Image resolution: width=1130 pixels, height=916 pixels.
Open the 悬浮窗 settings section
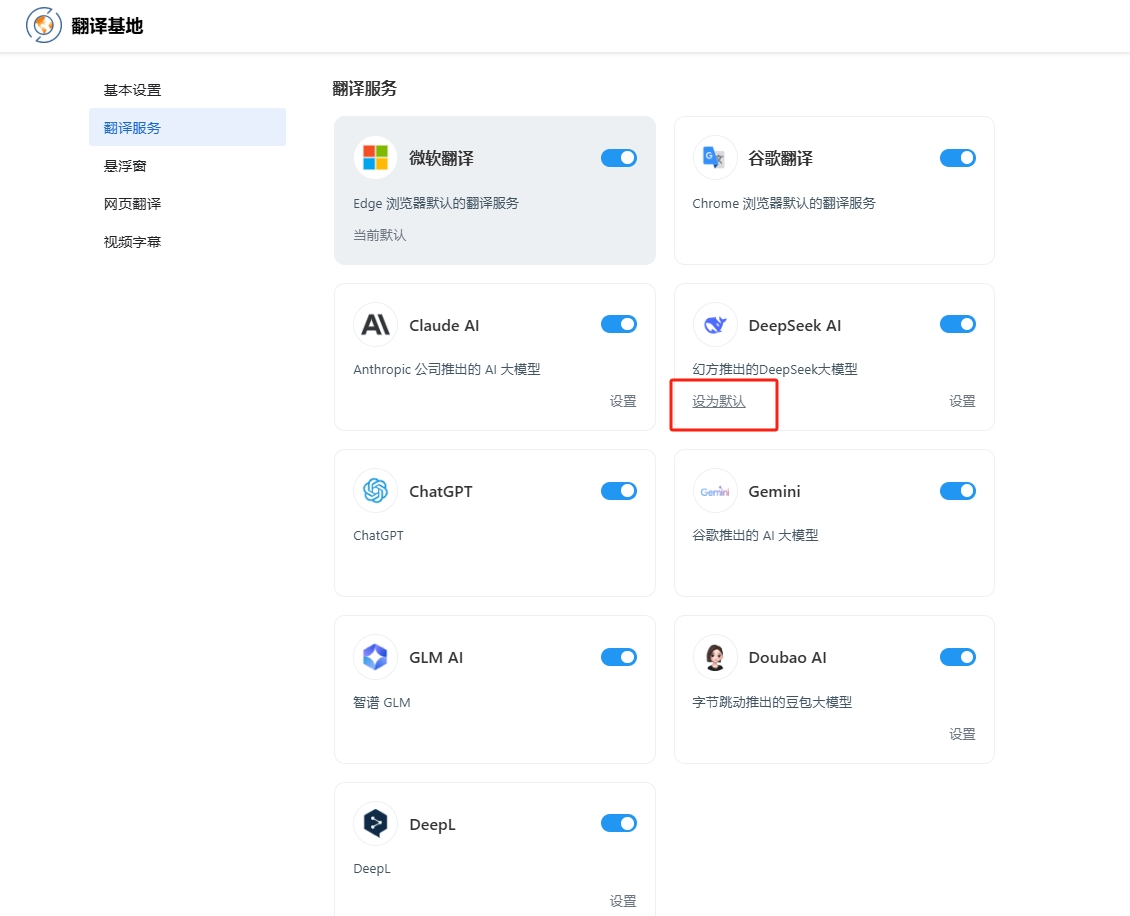[187, 166]
